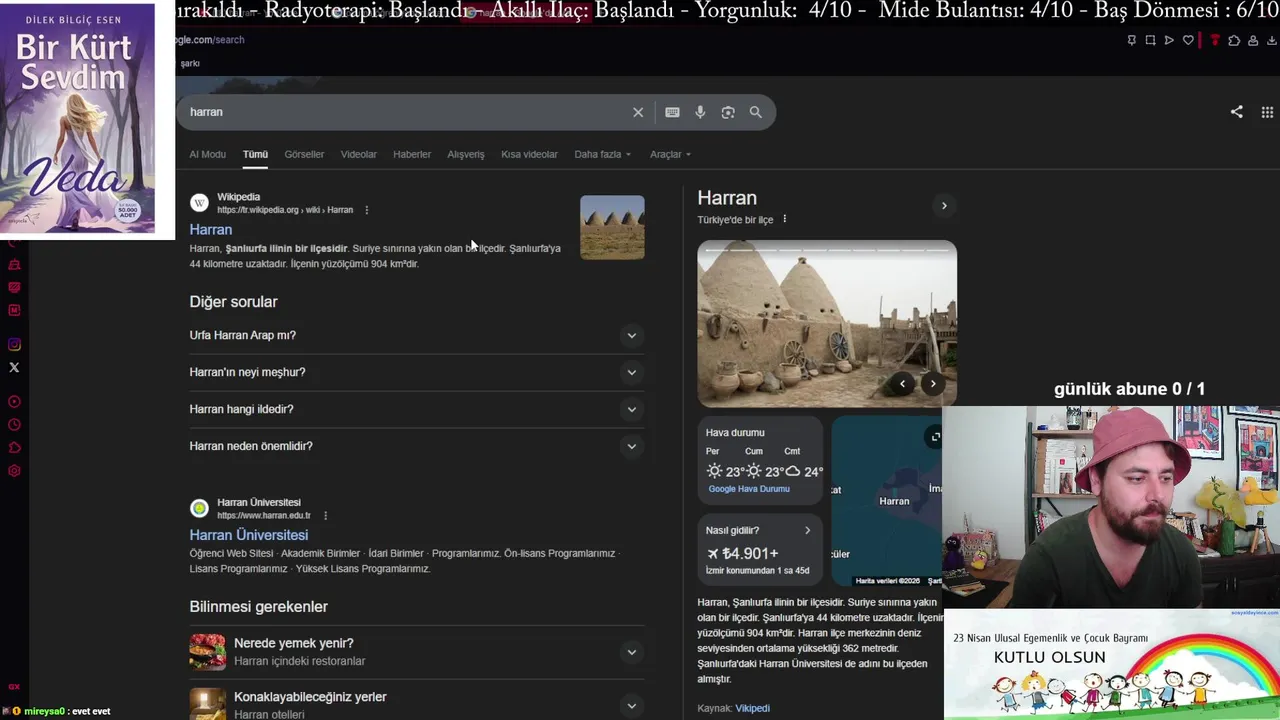
Task: Open the 'Harran Üniversitesi' result link
Action: (x=249, y=535)
